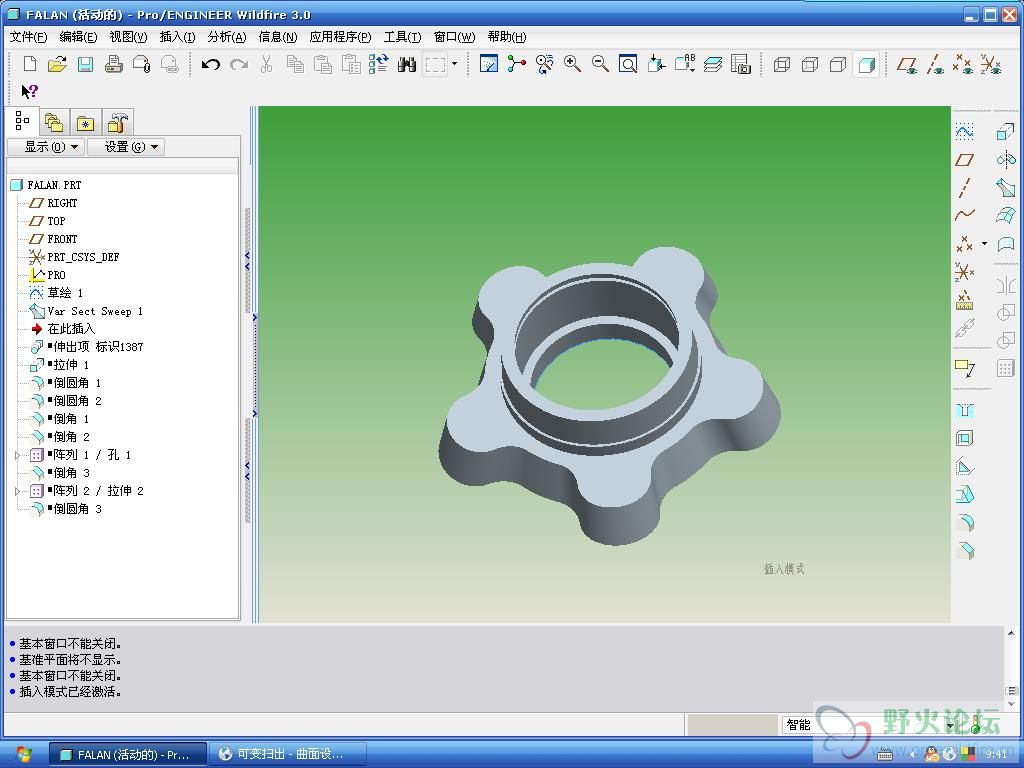Toggle datum axes display
Image resolution: width=1024 pixels, height=768 pixels.
tap(935, 64)
